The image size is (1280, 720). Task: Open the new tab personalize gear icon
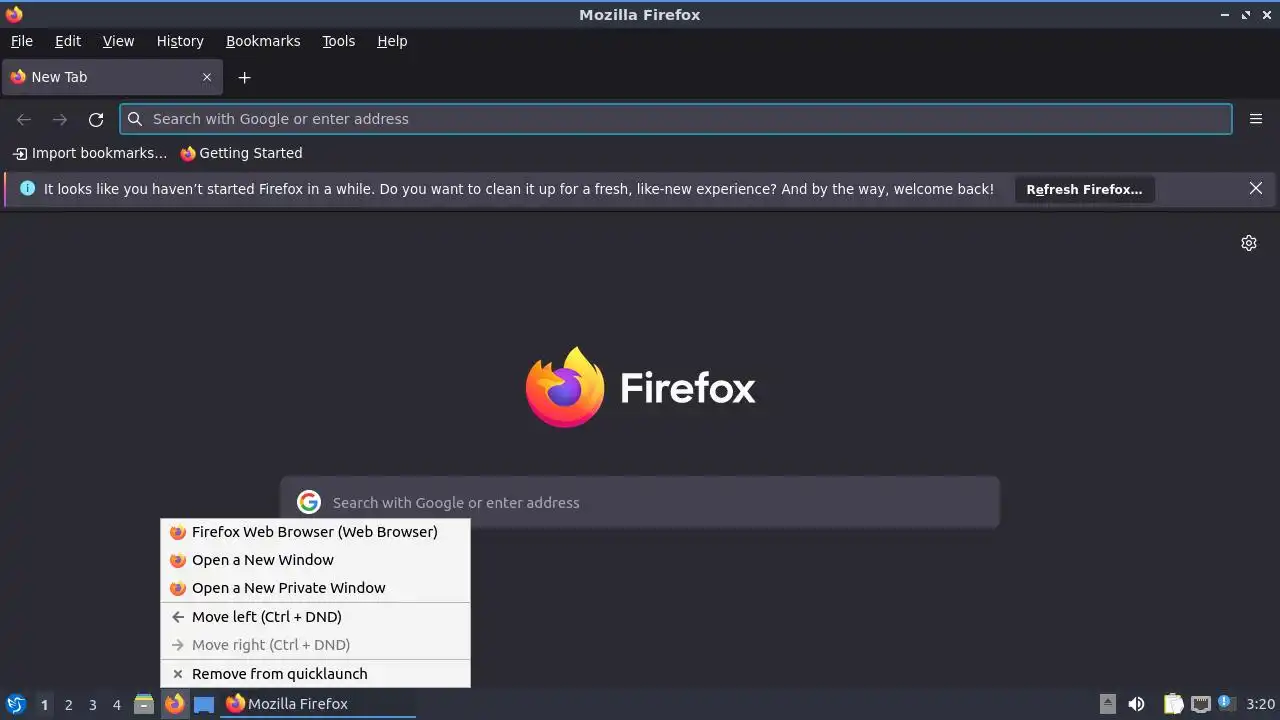tap(1249, 243)
